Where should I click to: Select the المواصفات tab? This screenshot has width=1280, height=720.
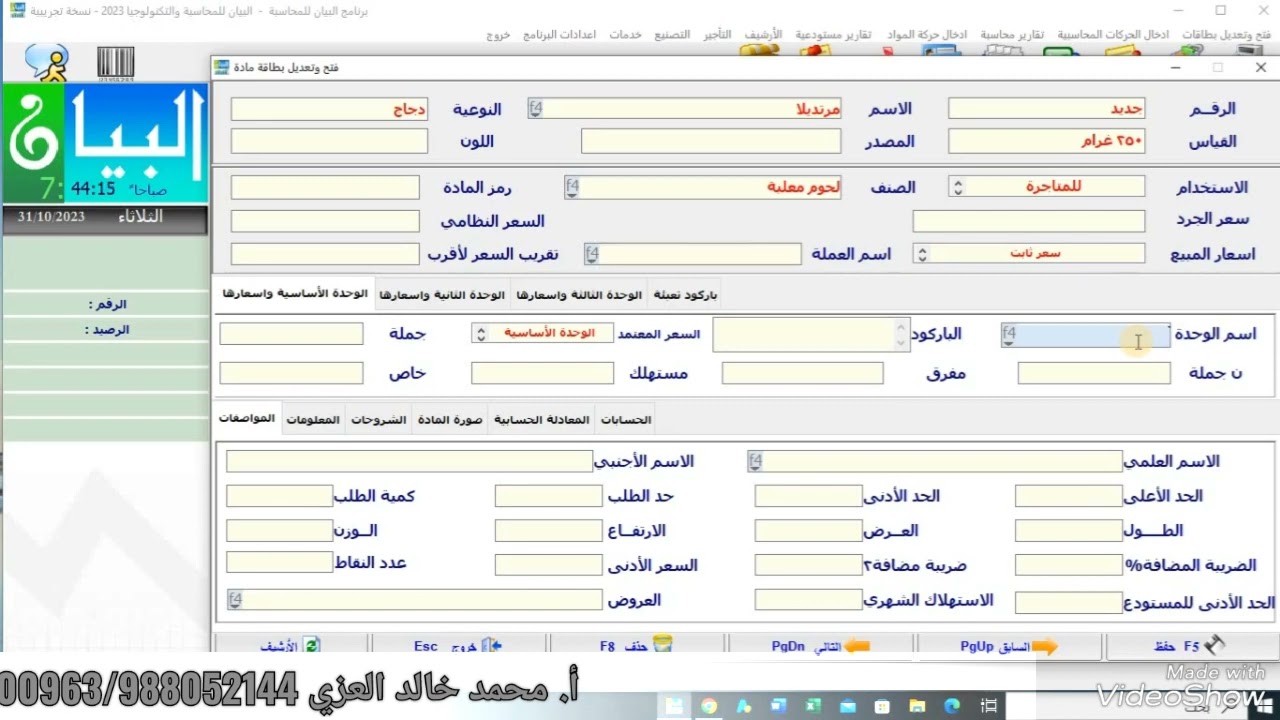click(247, 418)
